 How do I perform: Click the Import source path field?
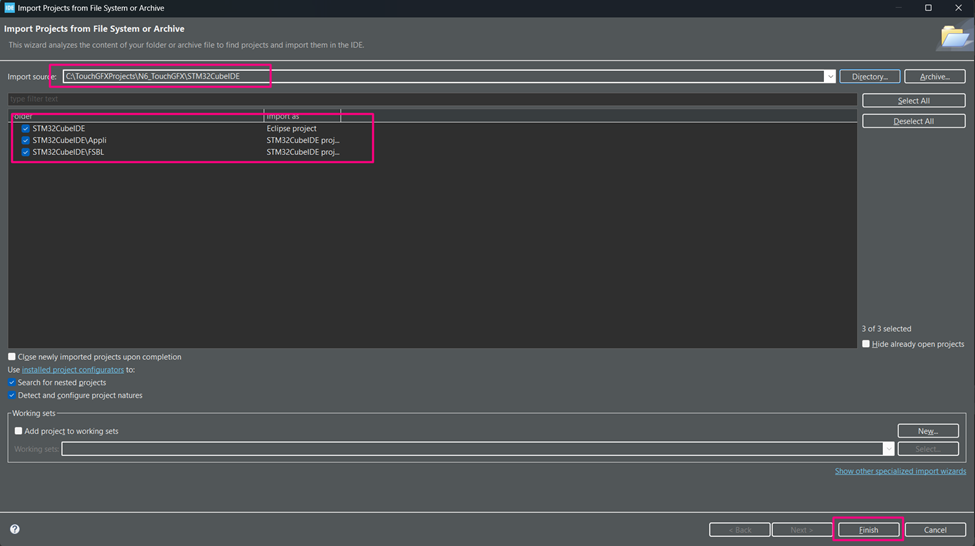click(443, 76)
